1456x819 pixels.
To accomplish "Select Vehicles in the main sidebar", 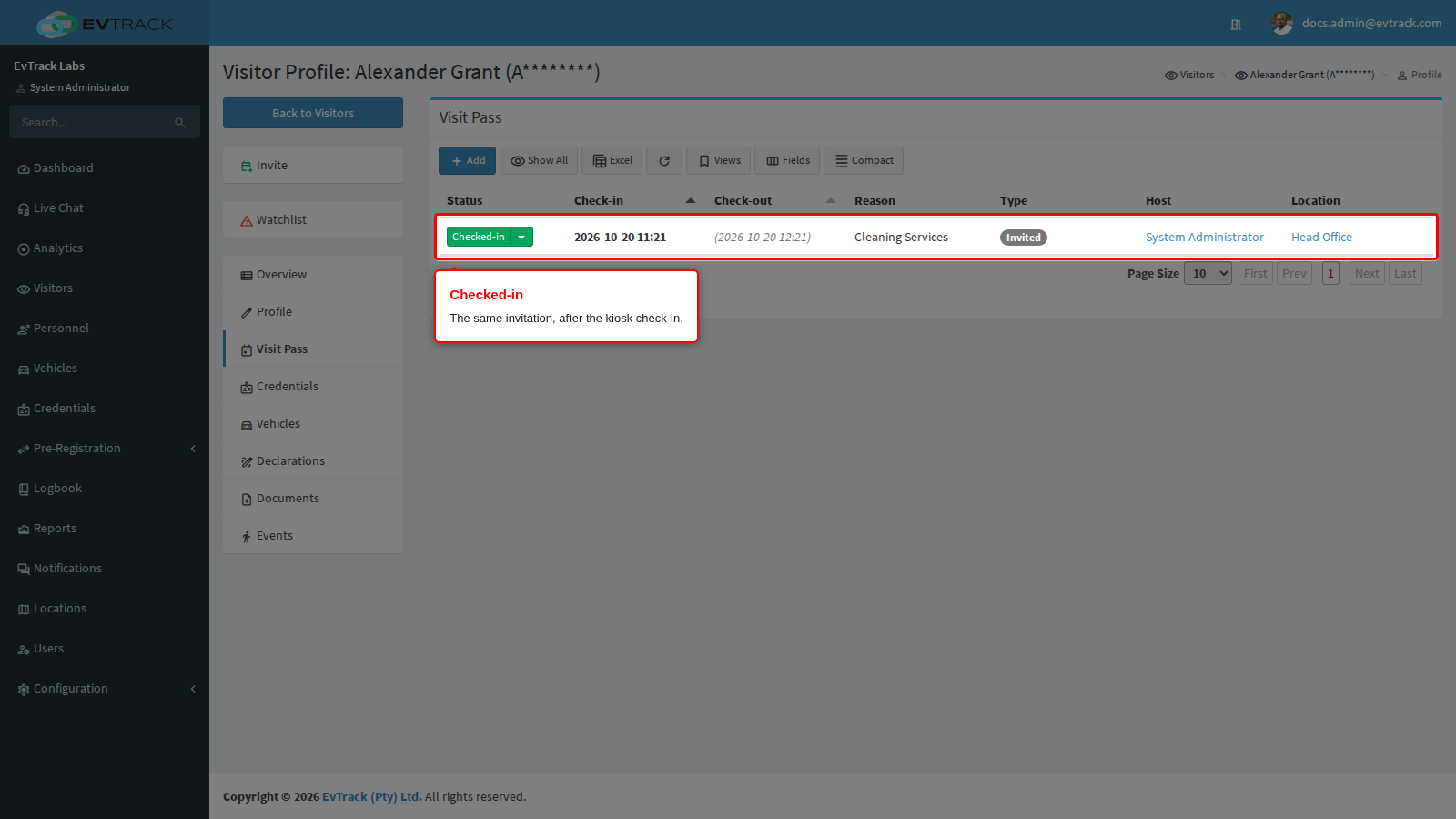I will point(105,369).
